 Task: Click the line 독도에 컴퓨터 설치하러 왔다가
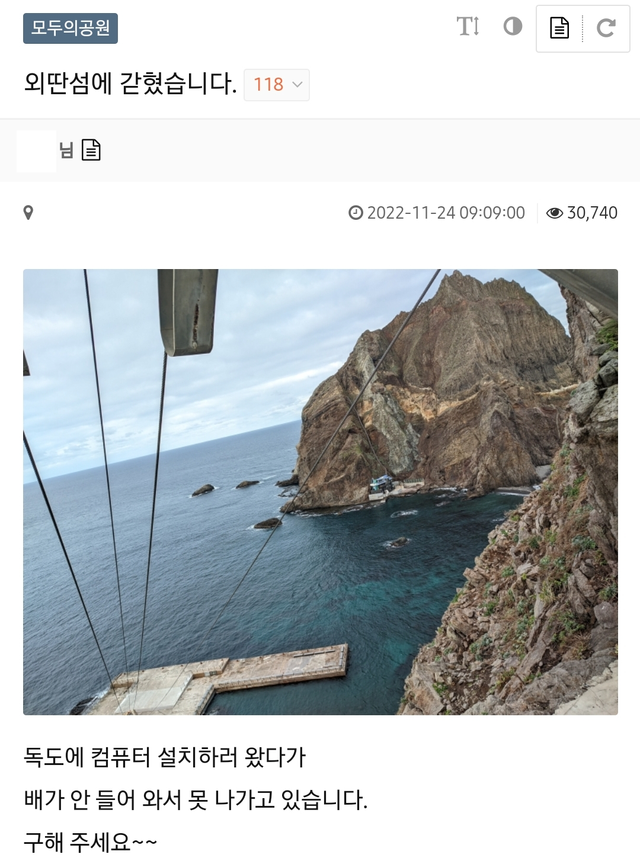pyautogui.click(x=164, y=757)
